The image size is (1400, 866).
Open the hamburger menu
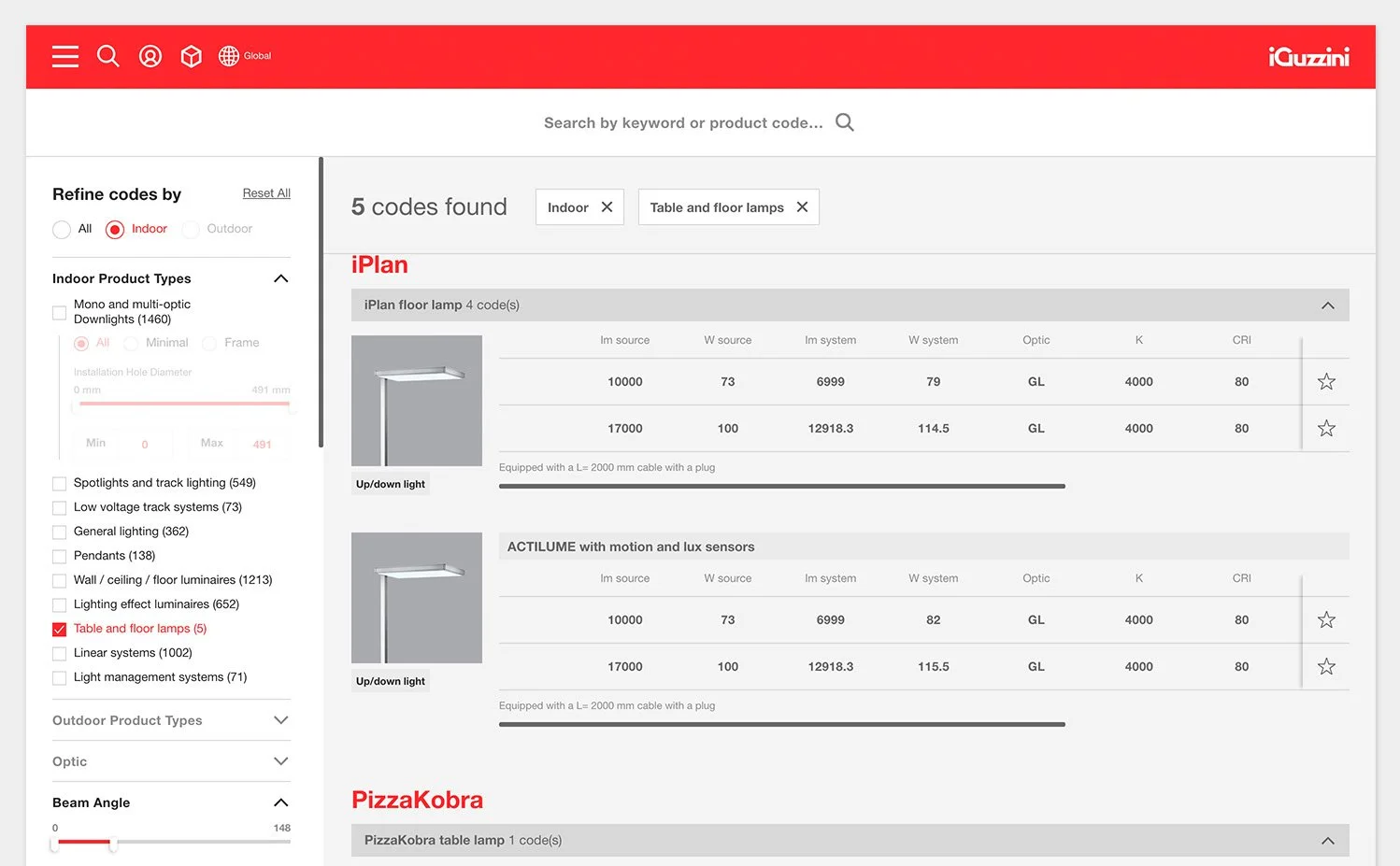(x=65, y=56)
